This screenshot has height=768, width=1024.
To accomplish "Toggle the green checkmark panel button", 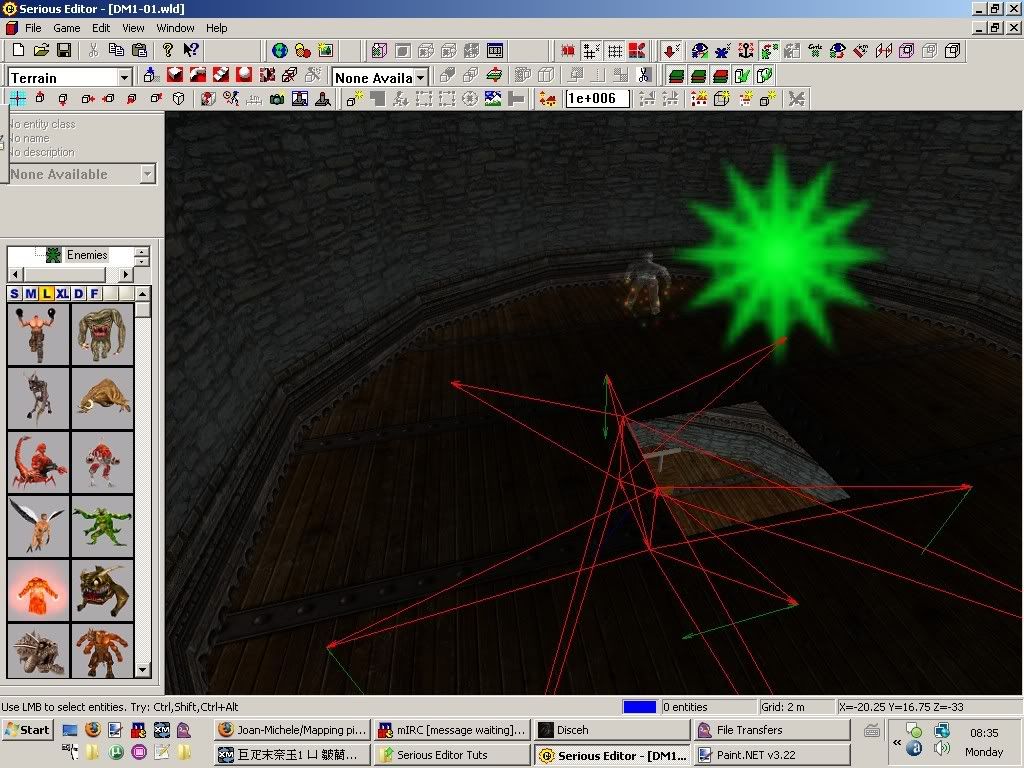I will tap(742, 76).
